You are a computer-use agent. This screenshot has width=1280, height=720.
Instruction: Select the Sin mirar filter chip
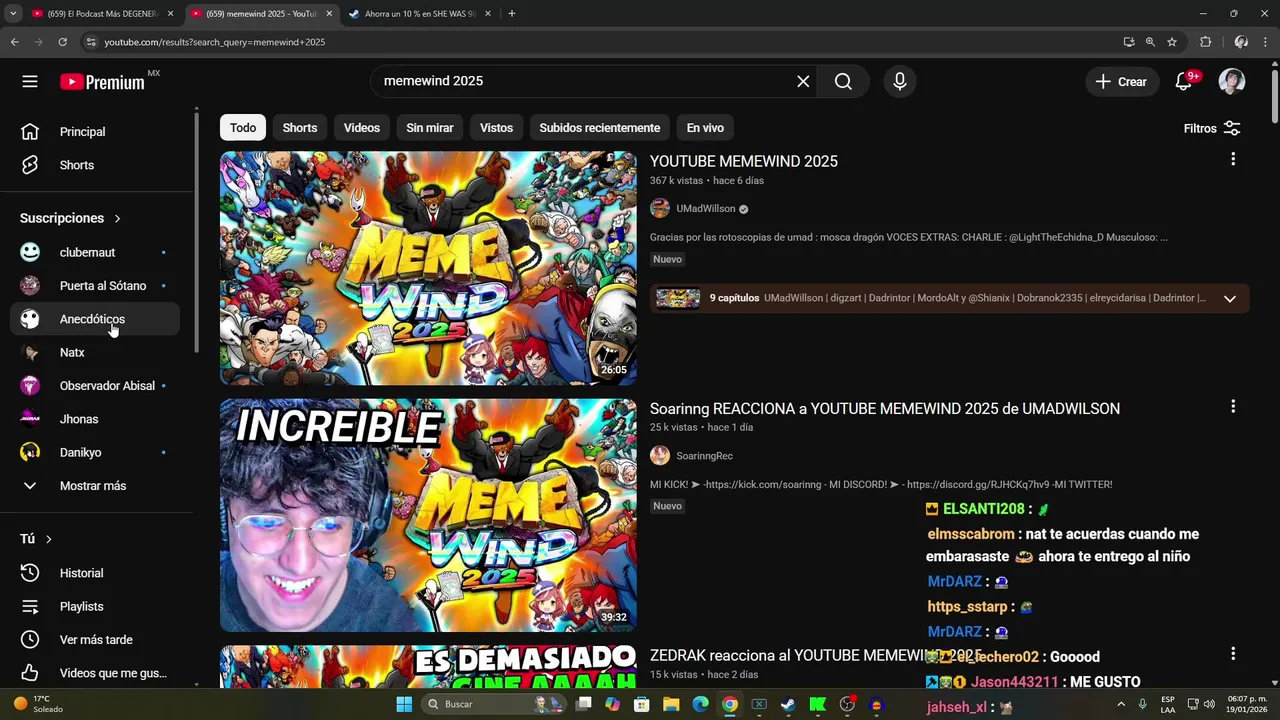pyautogui.click(x=430, y=128)
